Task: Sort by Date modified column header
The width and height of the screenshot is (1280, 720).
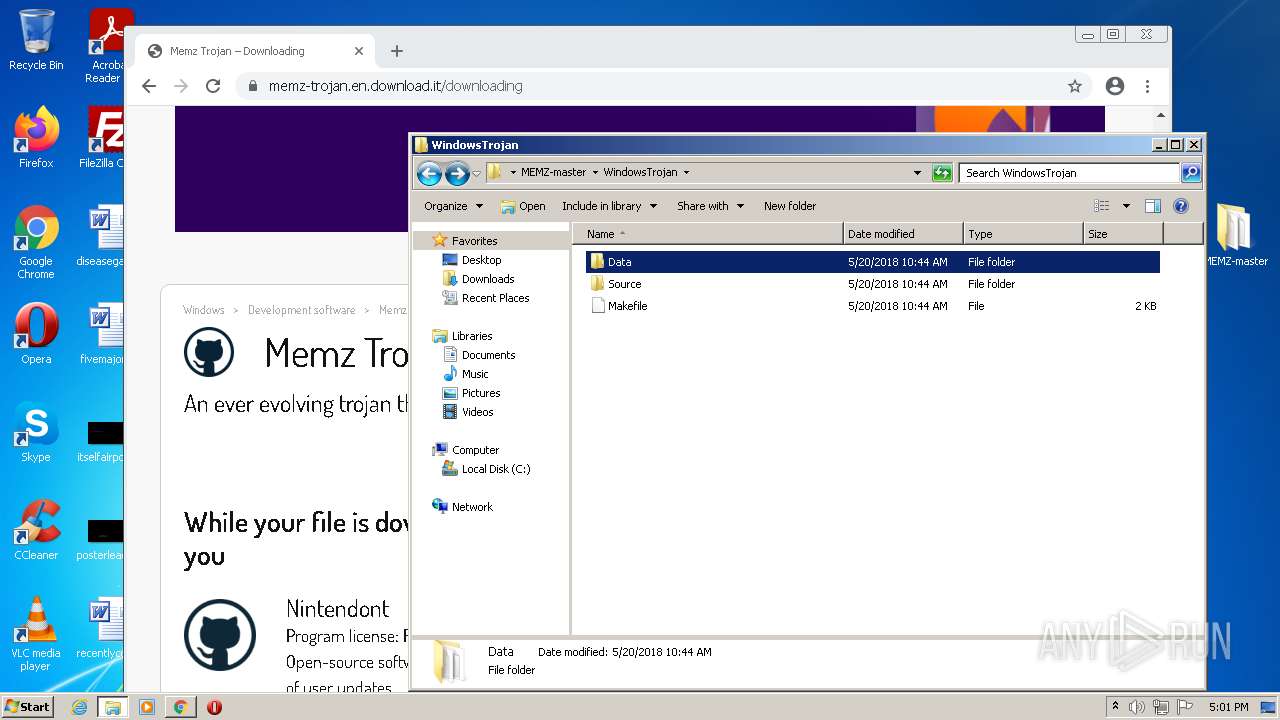Action: coord(903,234)
